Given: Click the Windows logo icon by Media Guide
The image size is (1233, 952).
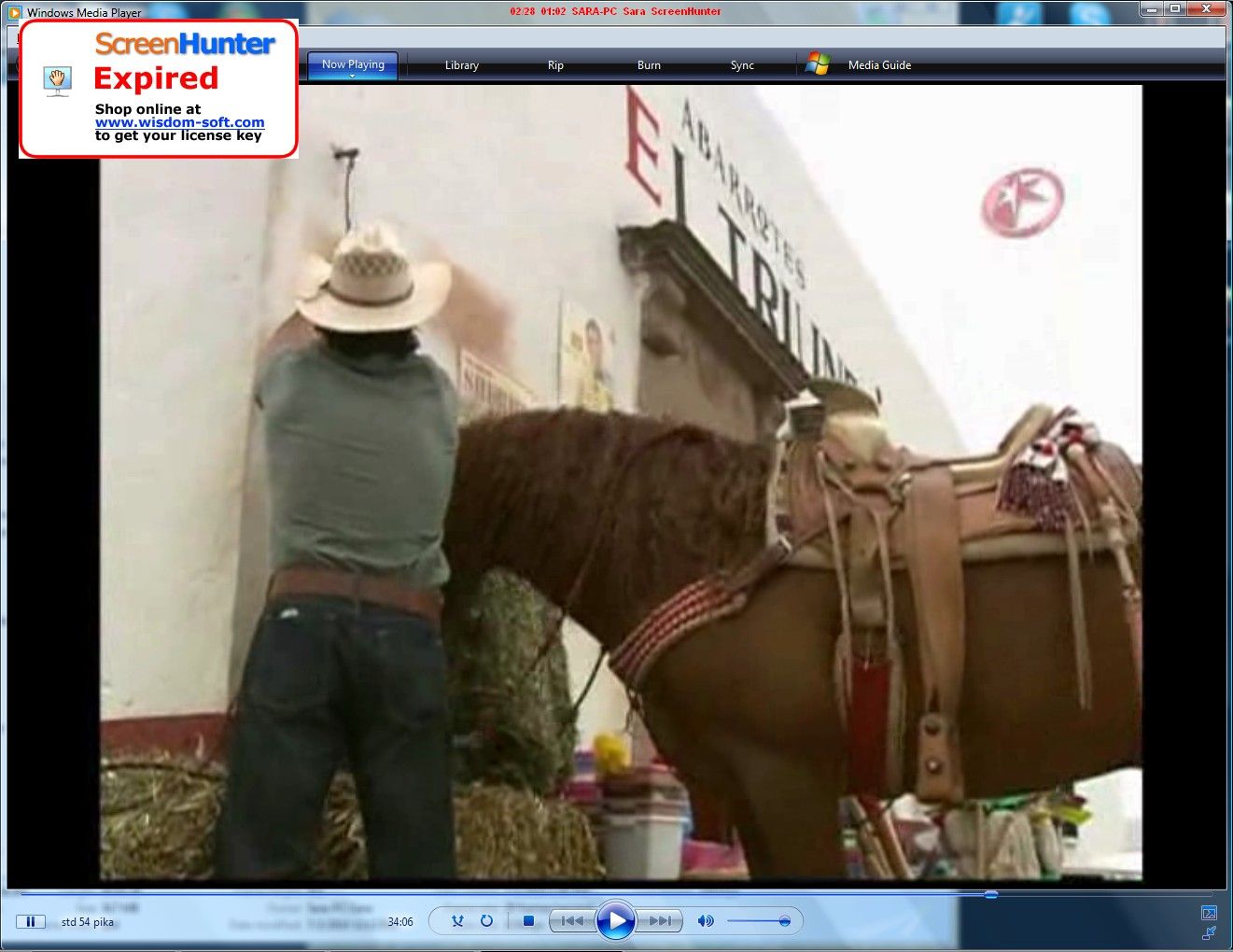Looking at the screenshot, I should (x=818, y=63).
